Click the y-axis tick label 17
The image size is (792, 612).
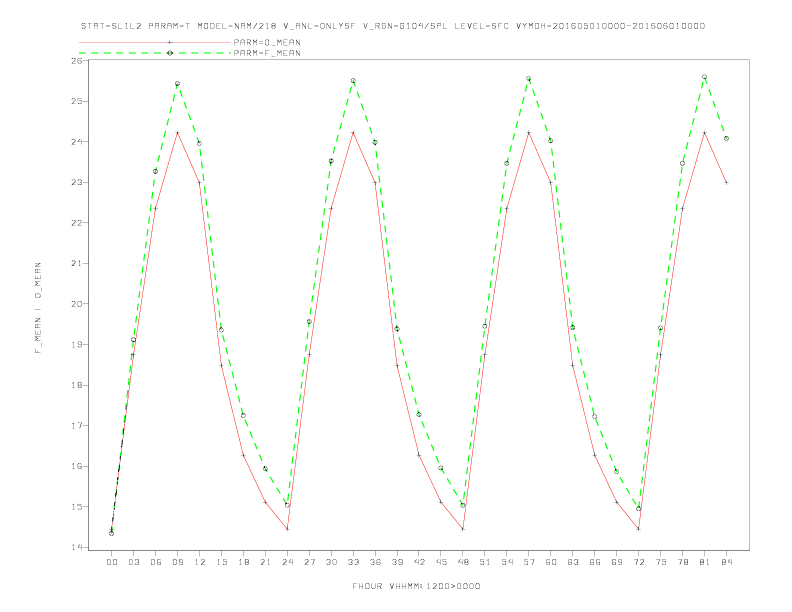(x=77, y=426)
